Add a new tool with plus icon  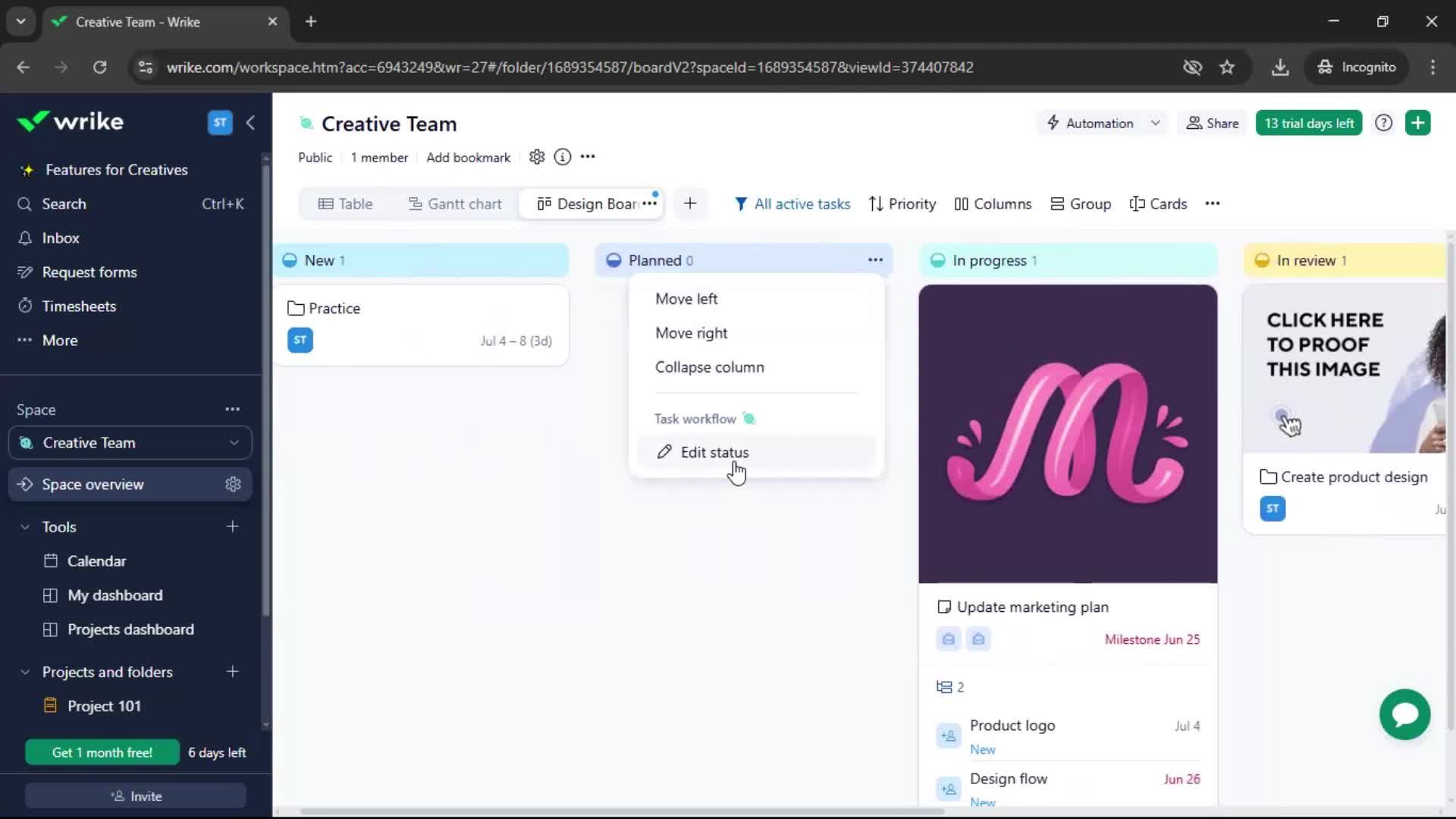(x=233, y=526)
